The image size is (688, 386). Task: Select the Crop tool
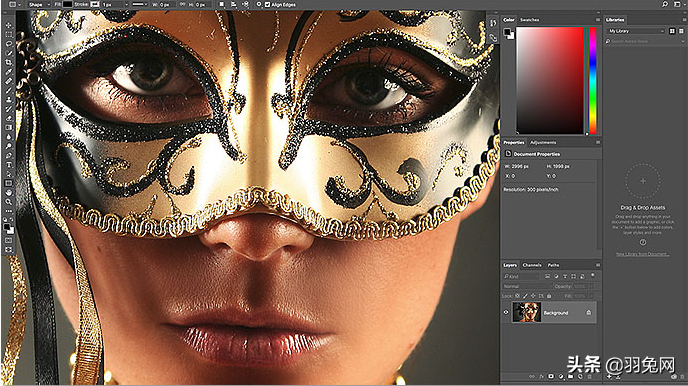(8, 62)
